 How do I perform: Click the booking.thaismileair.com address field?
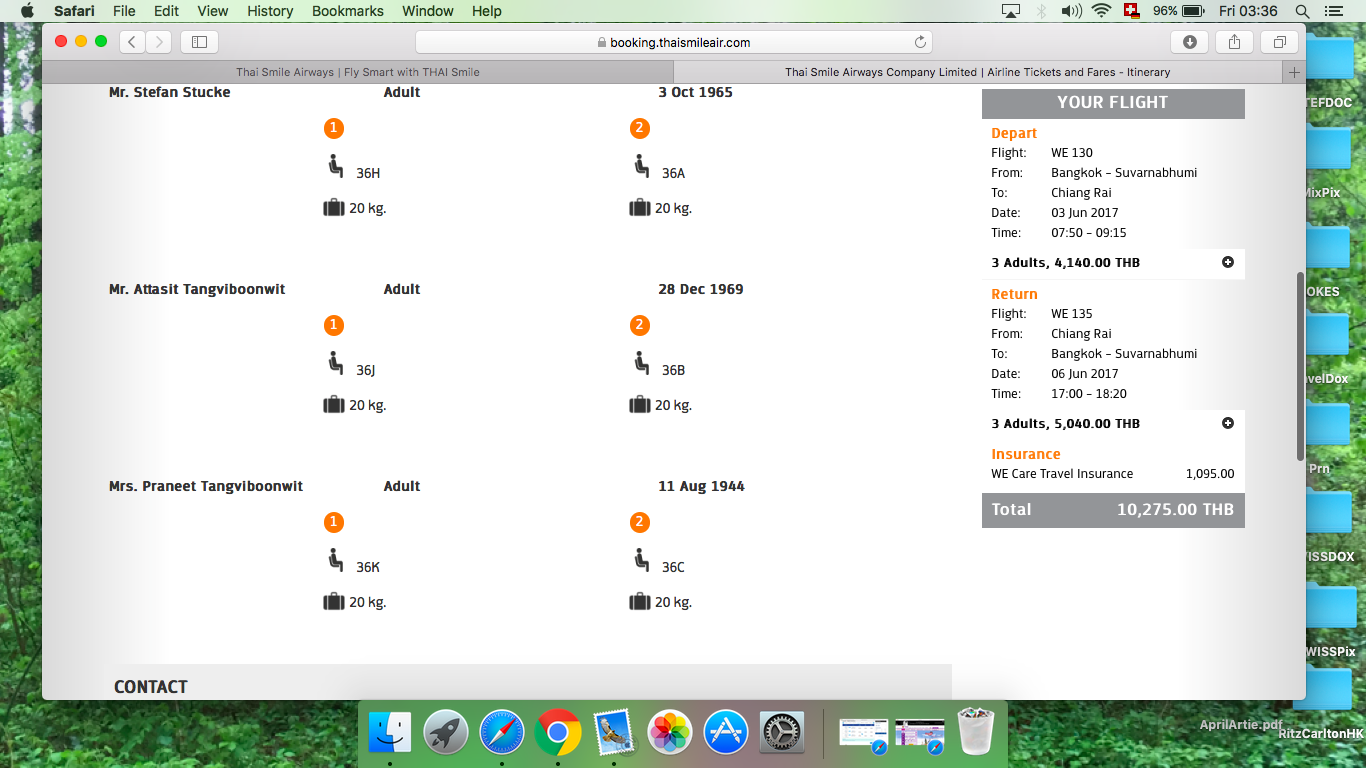[673, 42]
